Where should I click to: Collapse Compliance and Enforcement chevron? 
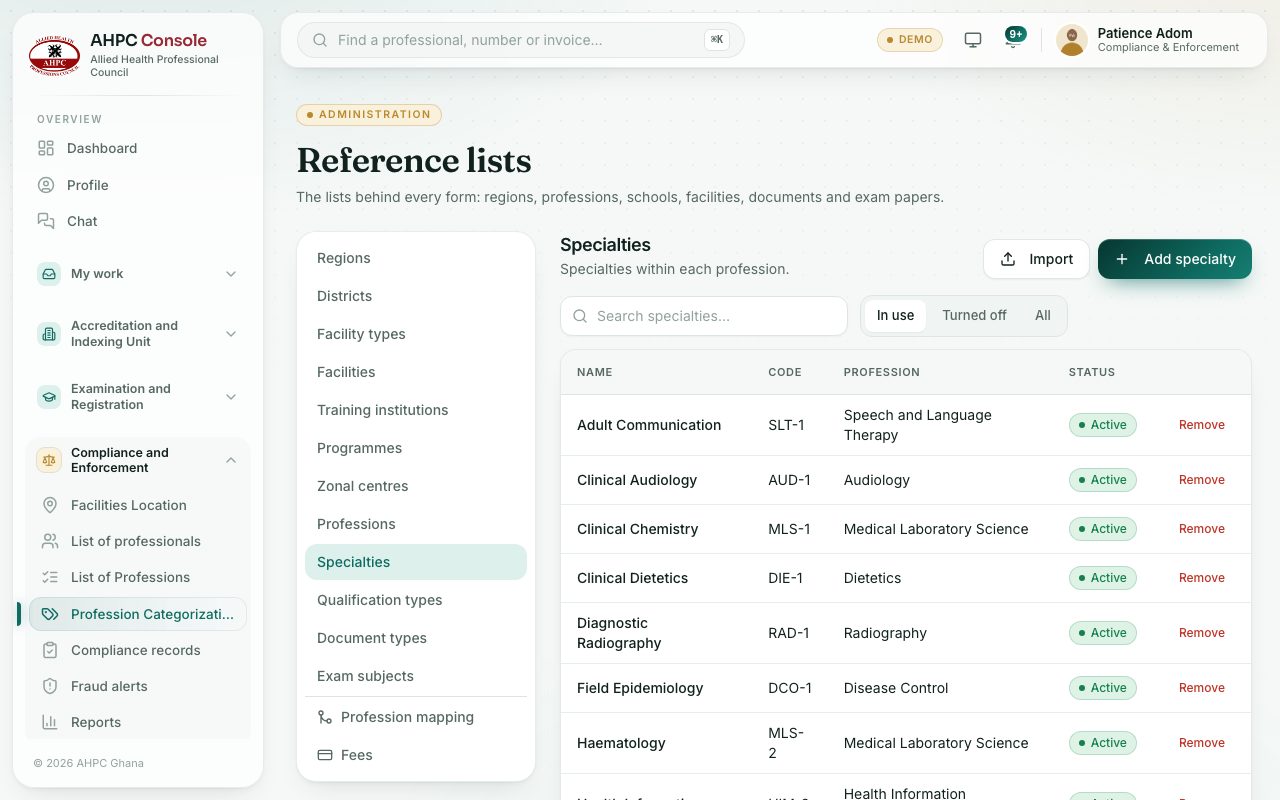231,460
